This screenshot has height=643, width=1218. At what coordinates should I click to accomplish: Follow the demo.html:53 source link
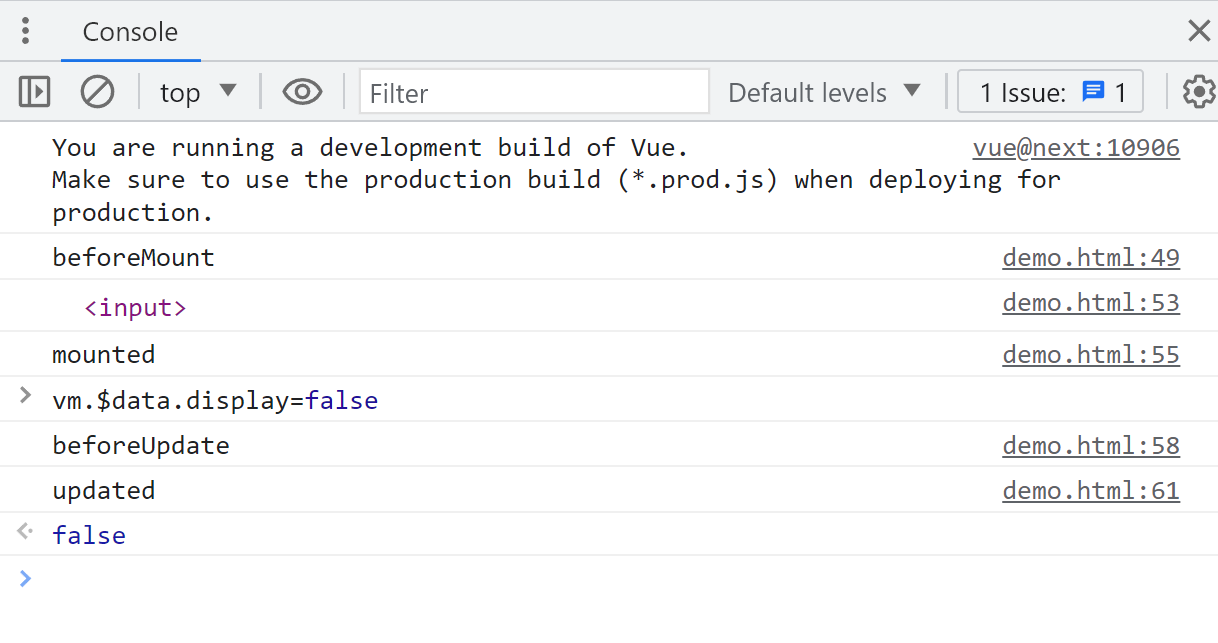(1090, 303)
